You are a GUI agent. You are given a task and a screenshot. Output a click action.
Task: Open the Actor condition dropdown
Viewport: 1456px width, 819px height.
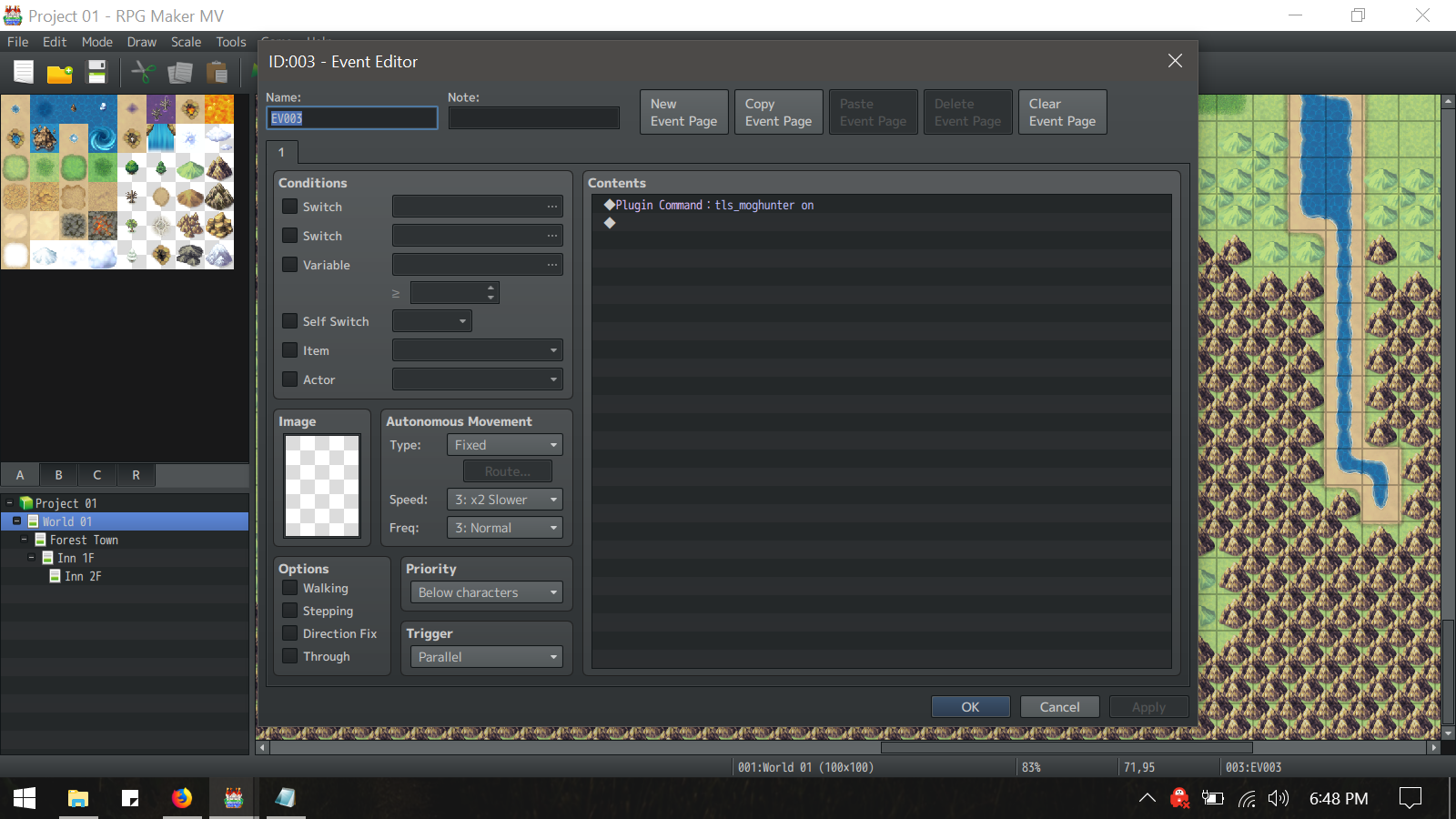click(x=478, y=379)
